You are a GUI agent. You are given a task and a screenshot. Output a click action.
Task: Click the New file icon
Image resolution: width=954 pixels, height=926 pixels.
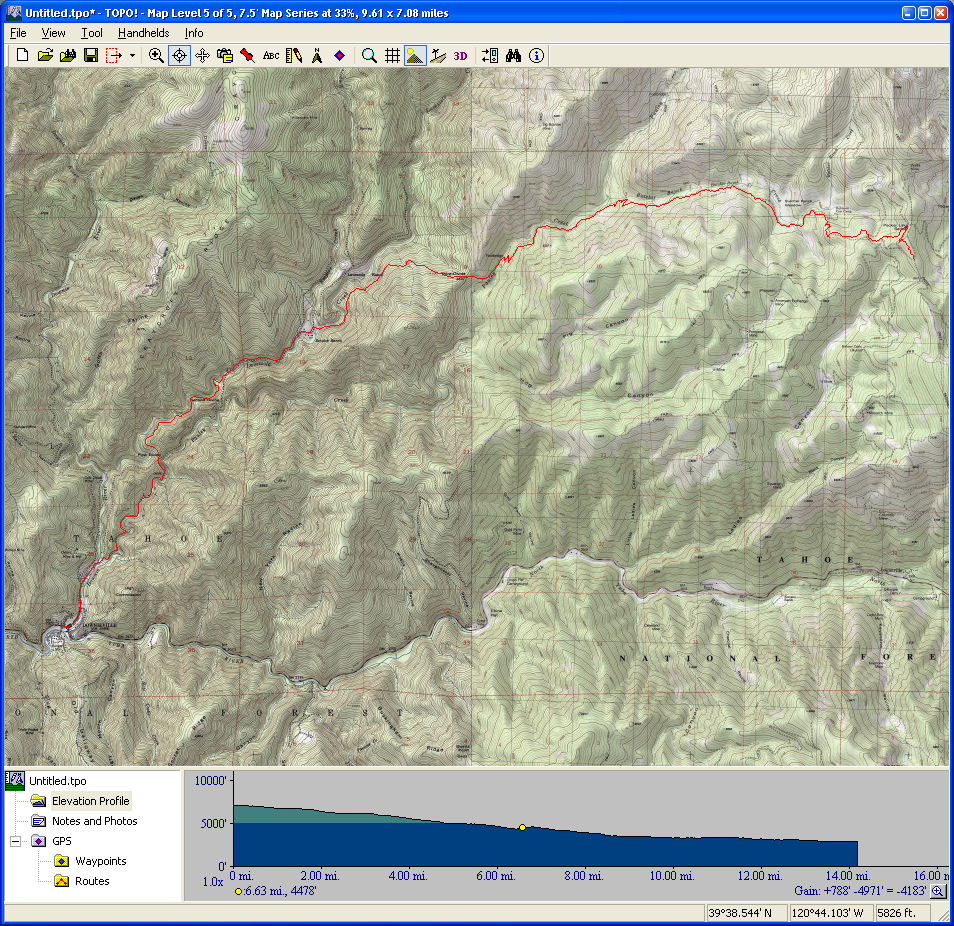22,56
